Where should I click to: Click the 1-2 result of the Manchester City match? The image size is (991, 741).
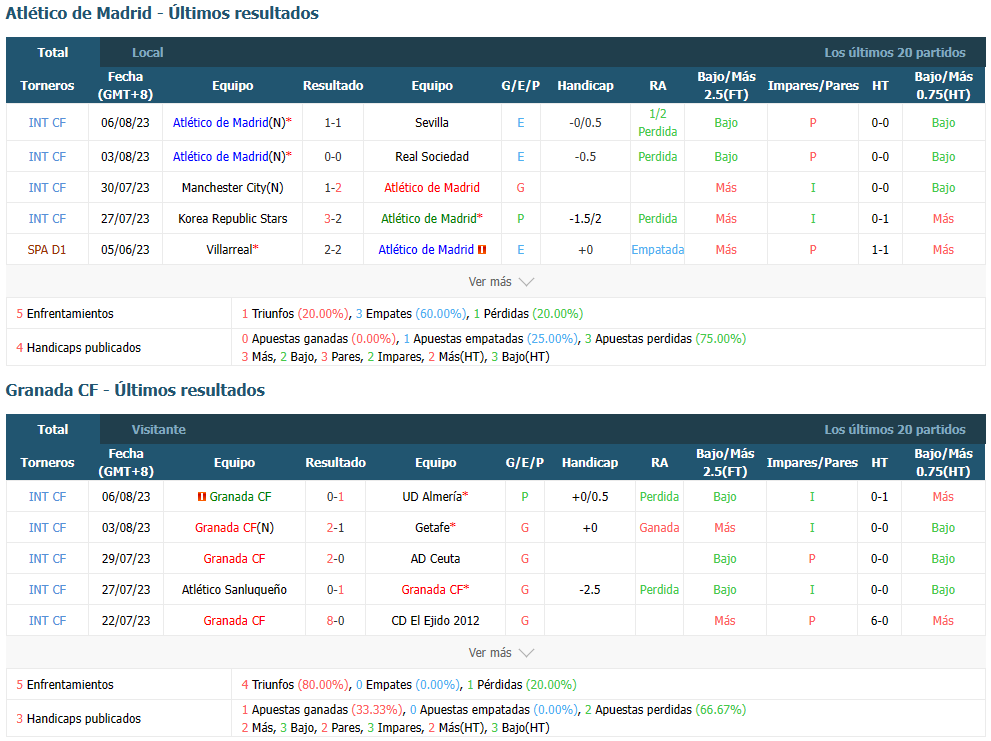click(333, 188)
